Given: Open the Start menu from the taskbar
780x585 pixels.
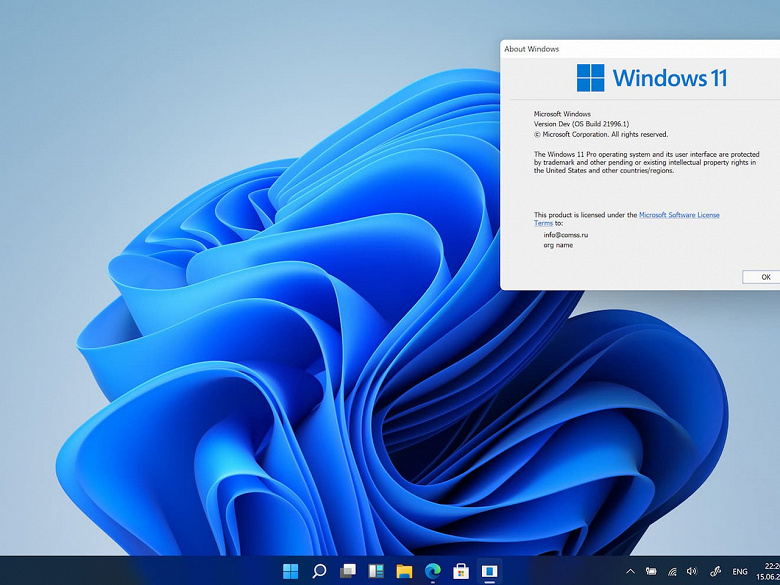Looking at the screenshot, I should pyautogui.click(x=290, y=571).
